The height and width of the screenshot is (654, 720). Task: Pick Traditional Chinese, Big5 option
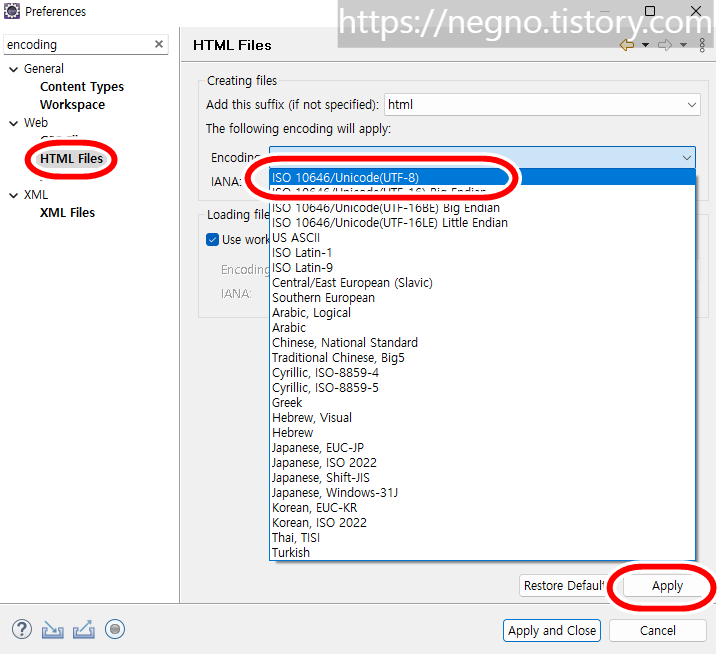(x=482, y=358)
